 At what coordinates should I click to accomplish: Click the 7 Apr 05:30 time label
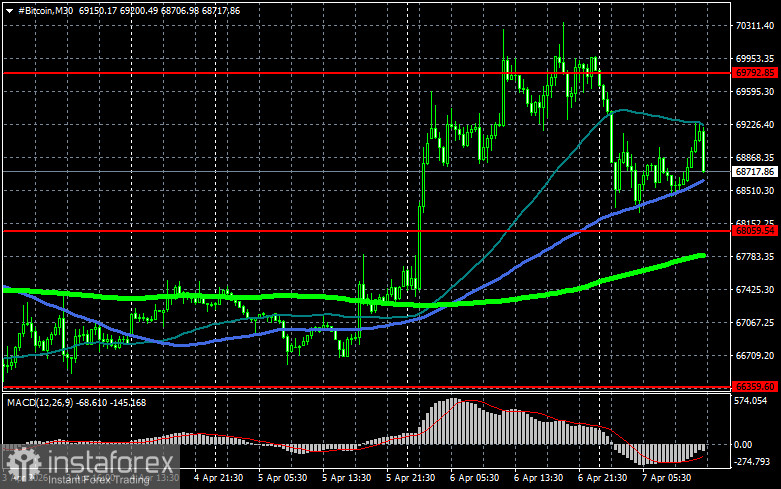click(666, 478)
